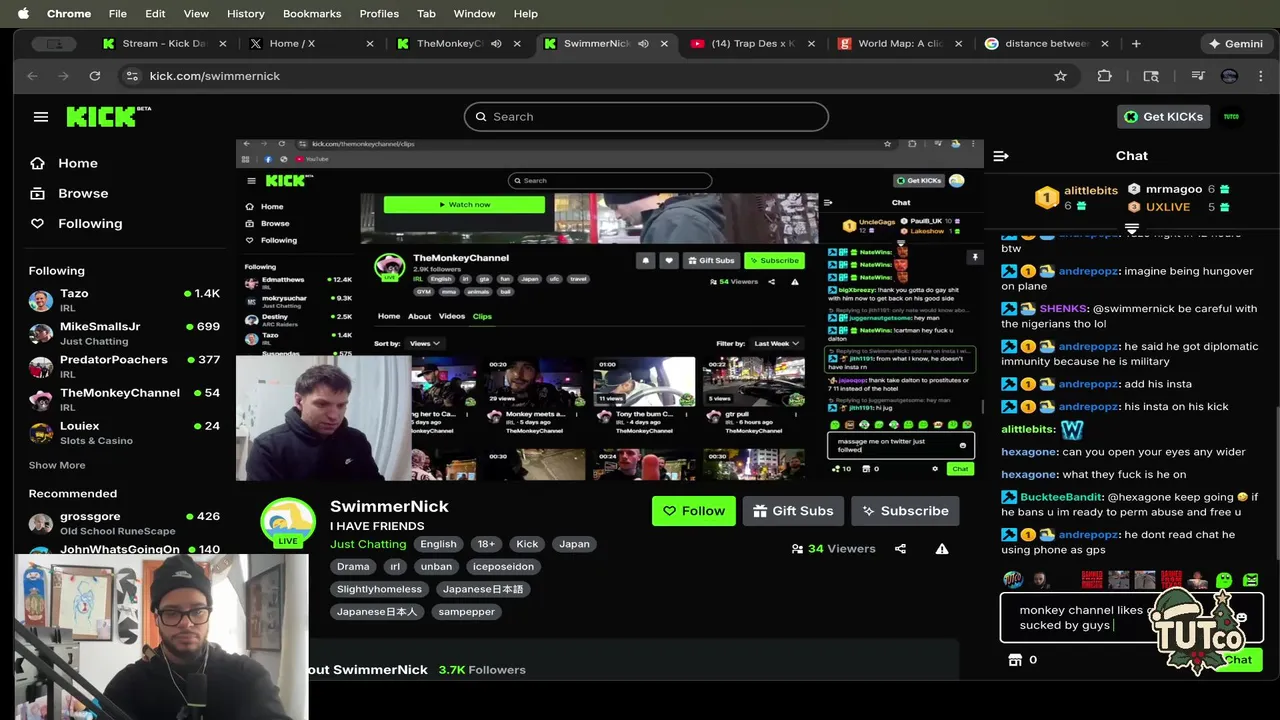Click the SwimmerNick stream video player
This screenshot has width=1280, height=720.
[x=609, y=310]
